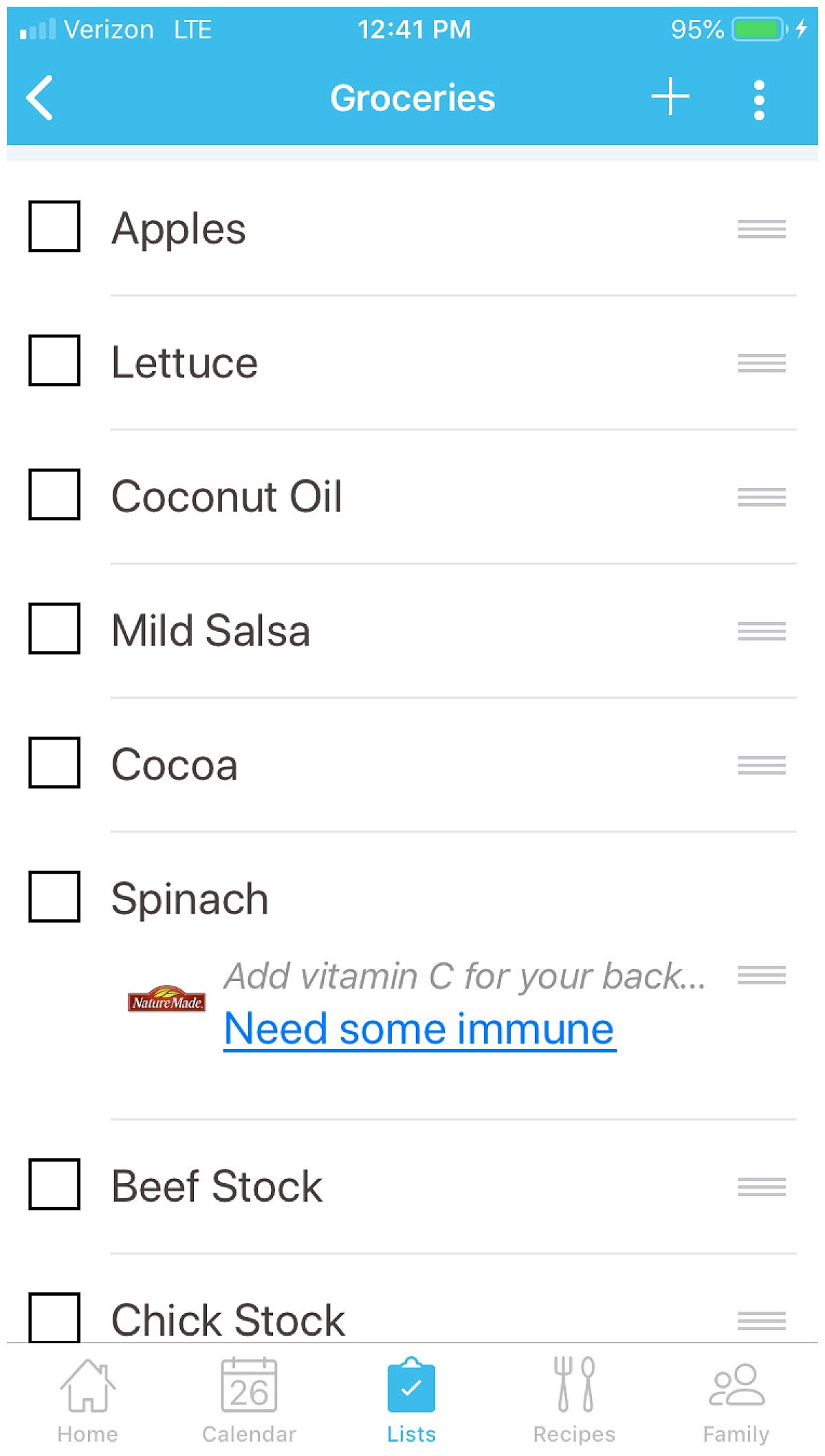Tap the drag handle beside Cocoa
825x1456 pixels.
761,764
